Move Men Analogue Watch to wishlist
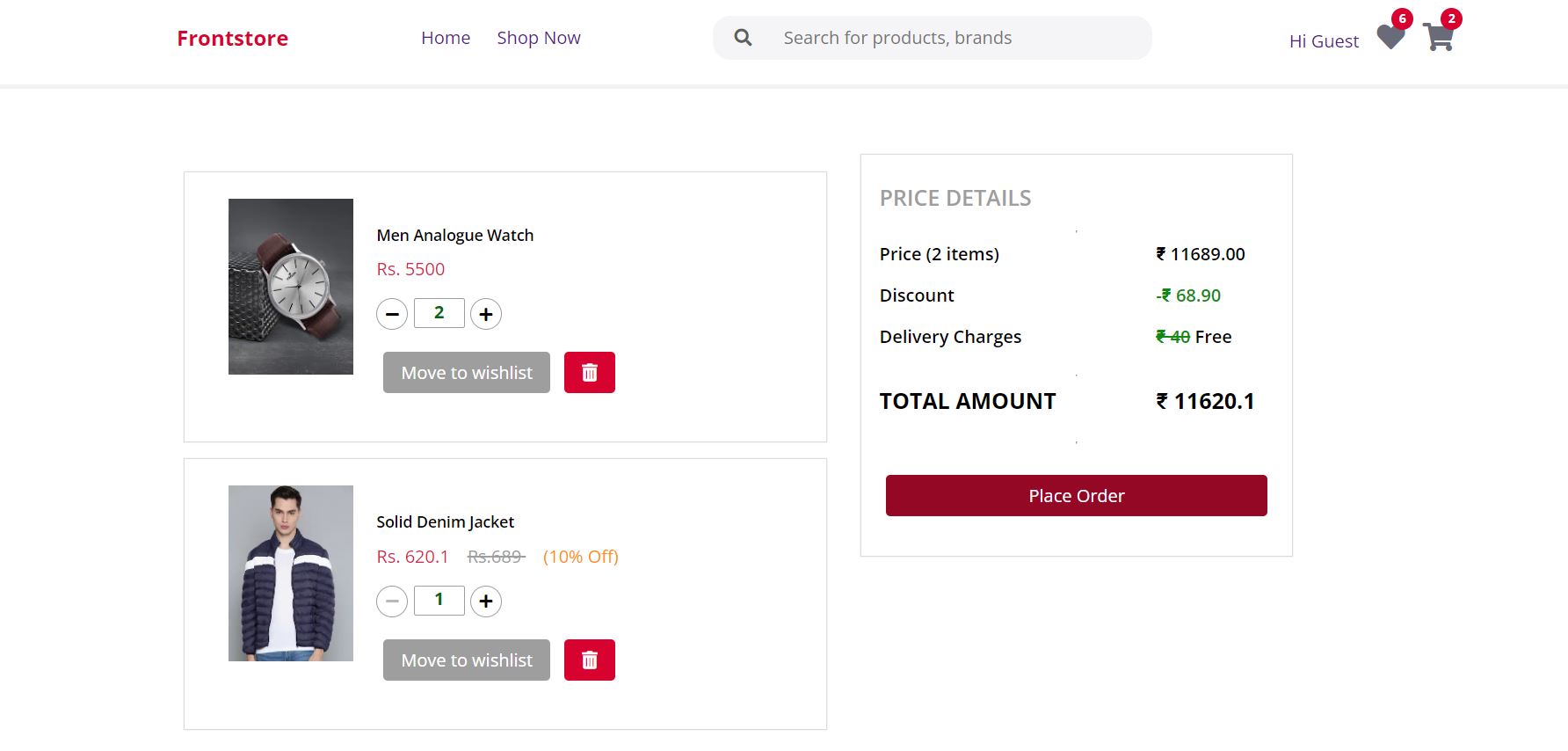This screenshot has height=751, width=1568. point(467,373)
